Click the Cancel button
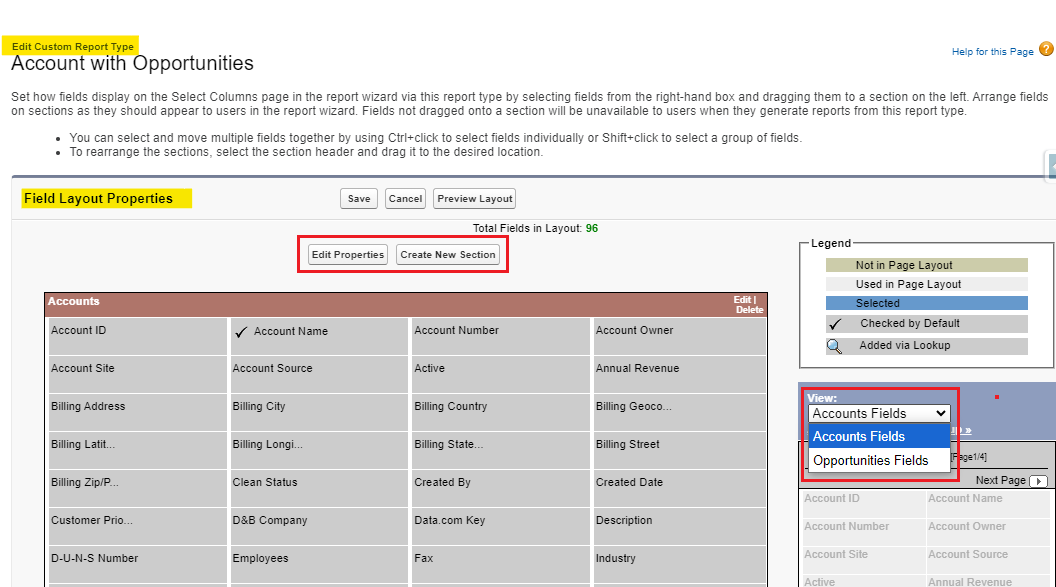The height and width of the screenshot is (587, 1056). pos(405,199)
